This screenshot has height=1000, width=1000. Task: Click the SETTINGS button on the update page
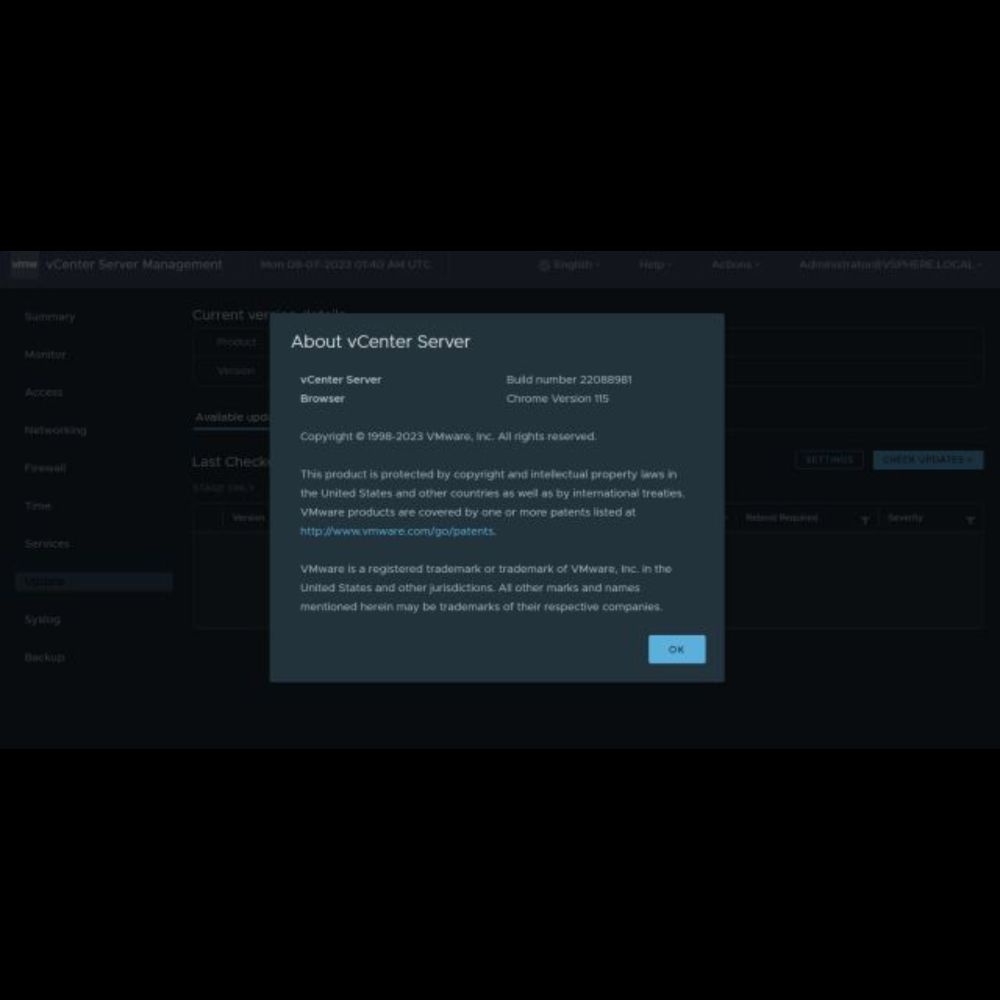[x=829, y=460]
